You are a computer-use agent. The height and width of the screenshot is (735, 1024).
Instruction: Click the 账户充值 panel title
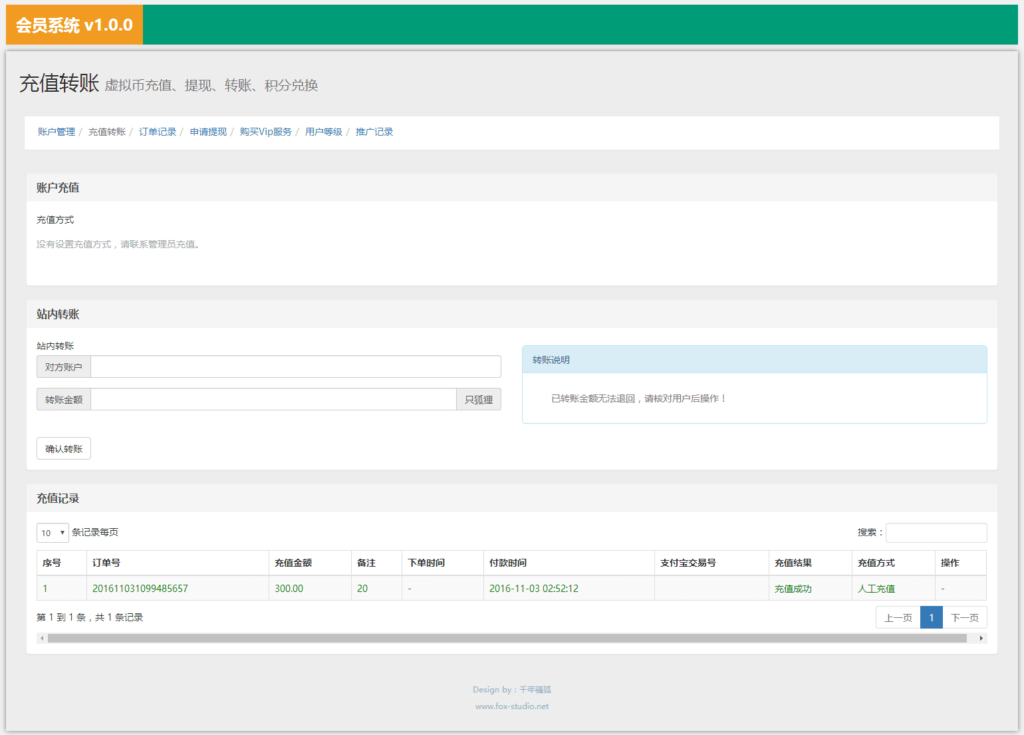pos(57,188)
